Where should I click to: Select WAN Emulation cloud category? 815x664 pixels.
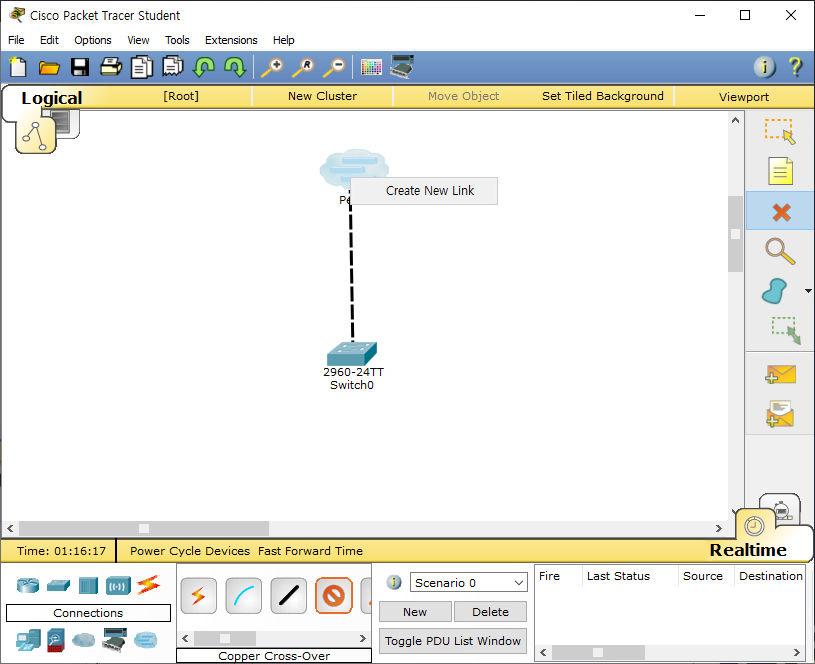click(x=83, y=640)
